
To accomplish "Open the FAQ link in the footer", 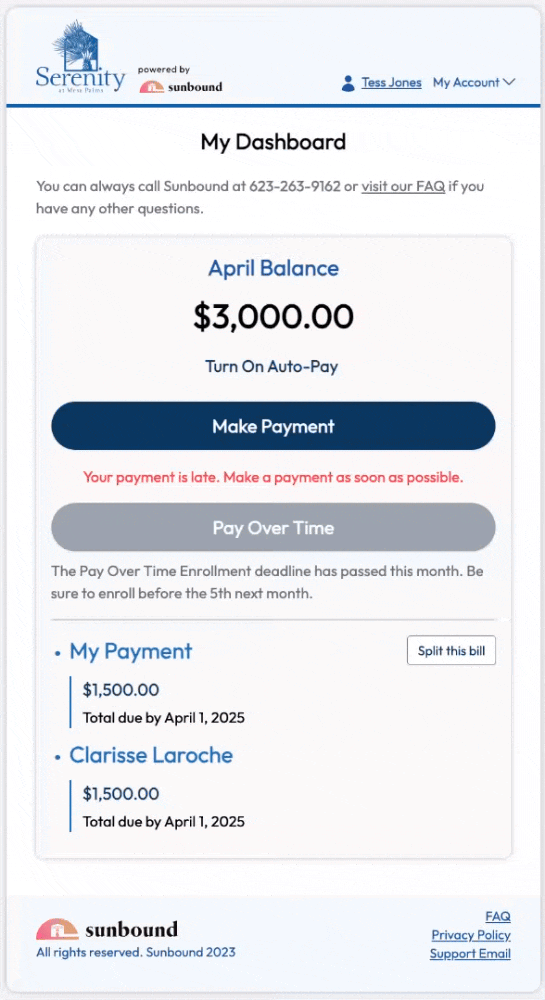I will pos(498,916).
